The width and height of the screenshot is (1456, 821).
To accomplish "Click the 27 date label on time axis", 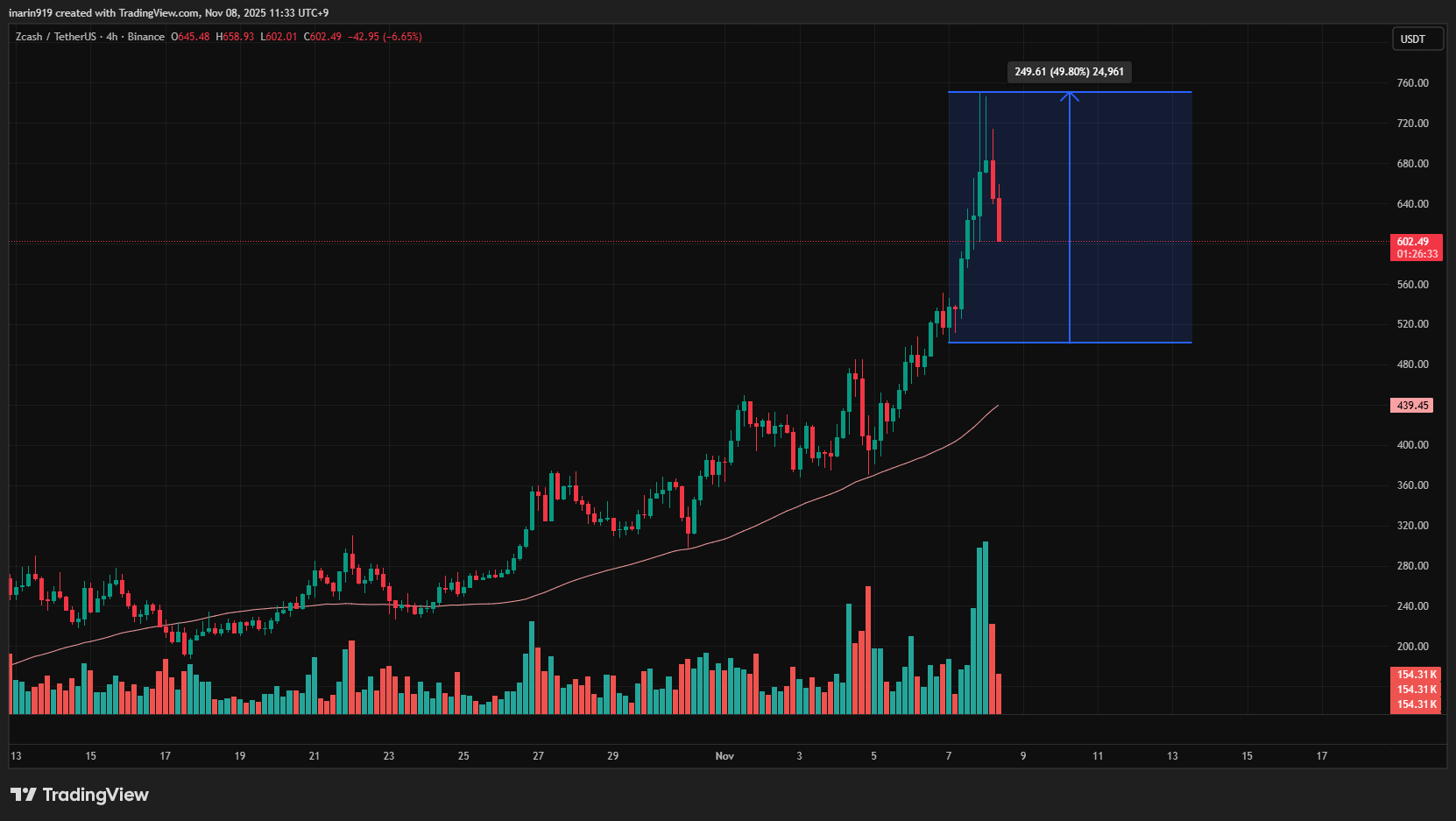I will coord(538,756).
